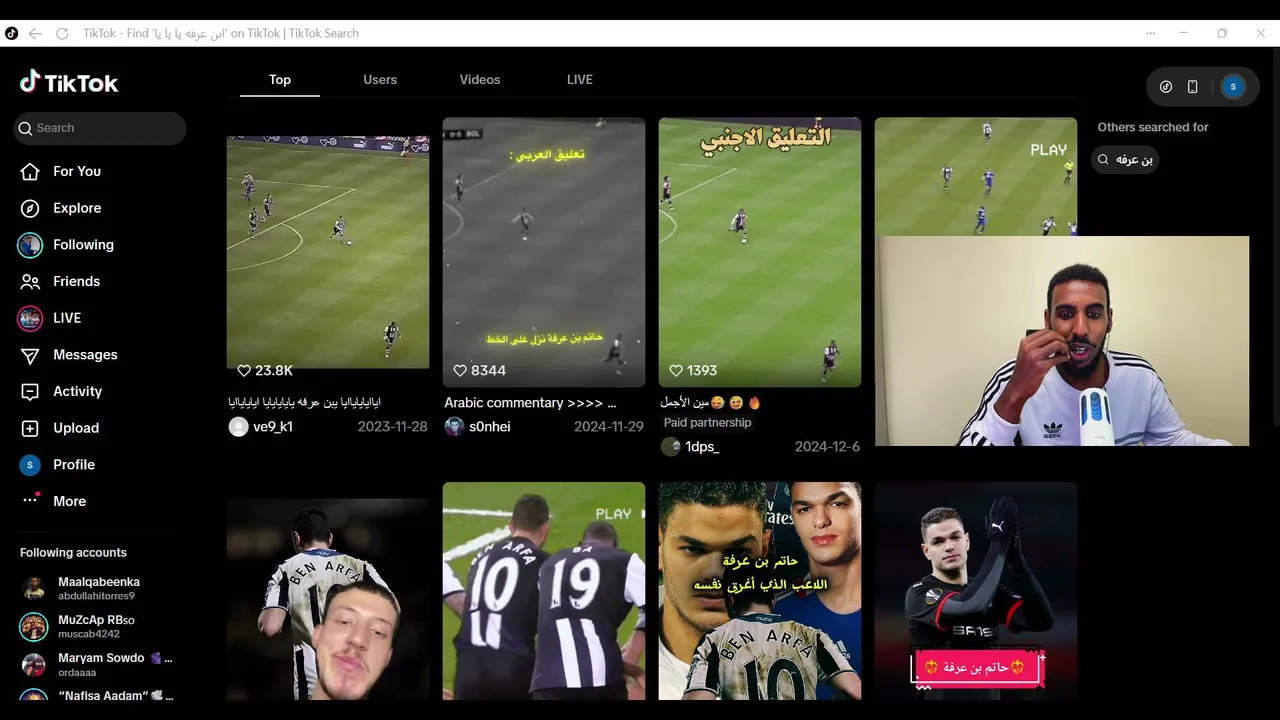Click Maryam Sowdo account avatar
This screenshot has width=1280, height=720.
pos(34,665)
